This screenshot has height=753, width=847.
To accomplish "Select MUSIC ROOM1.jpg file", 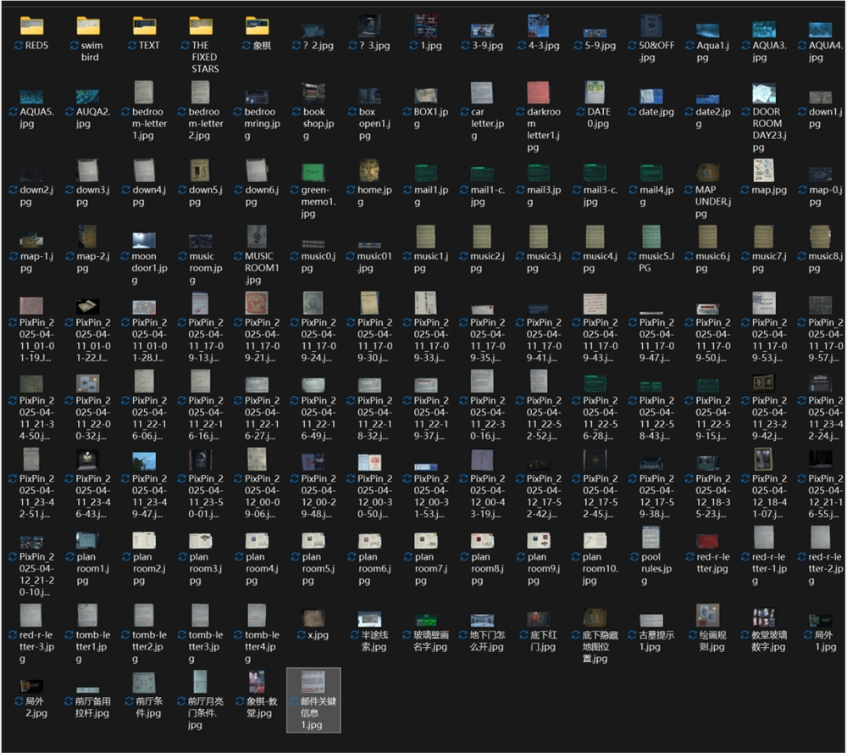I will click(x=257, y=256).
